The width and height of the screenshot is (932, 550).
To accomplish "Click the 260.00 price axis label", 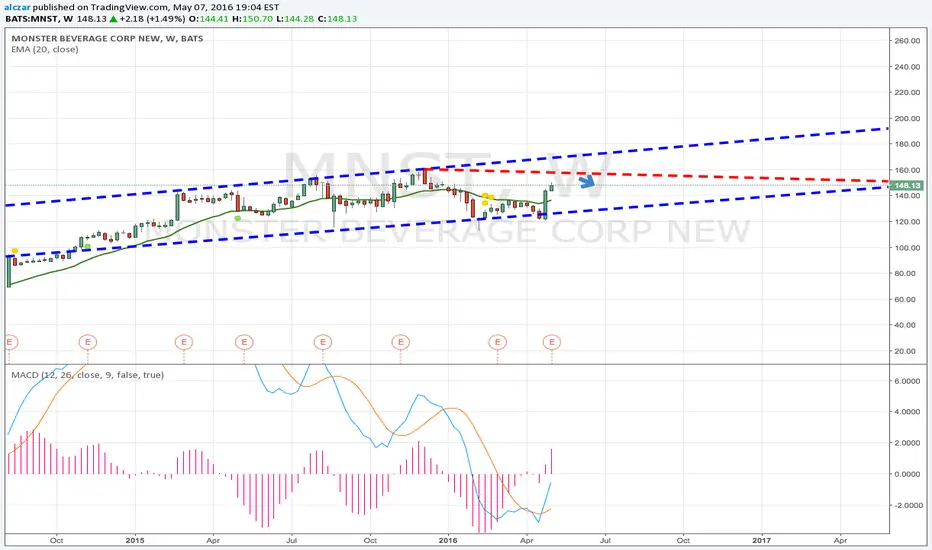I will coord(908,40).
